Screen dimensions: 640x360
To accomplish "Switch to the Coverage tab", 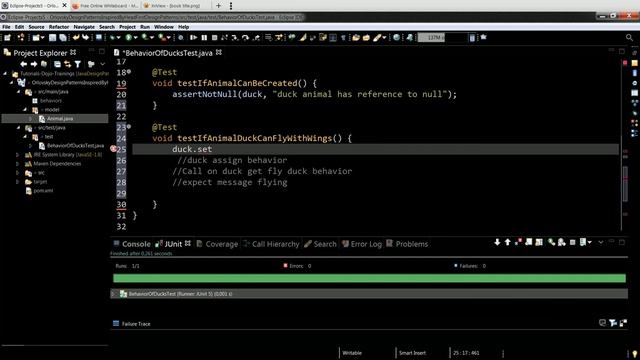I will 217,244.
